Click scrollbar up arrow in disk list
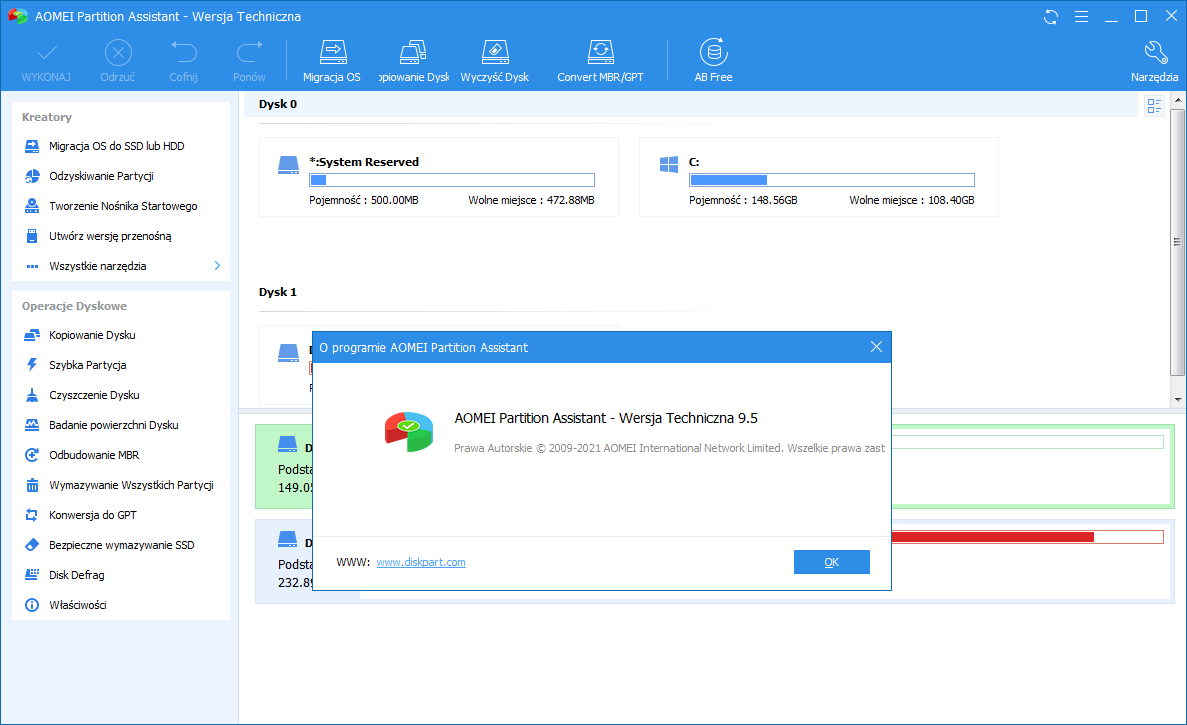Screen dimensions: 1187x725 [1177, 99]
